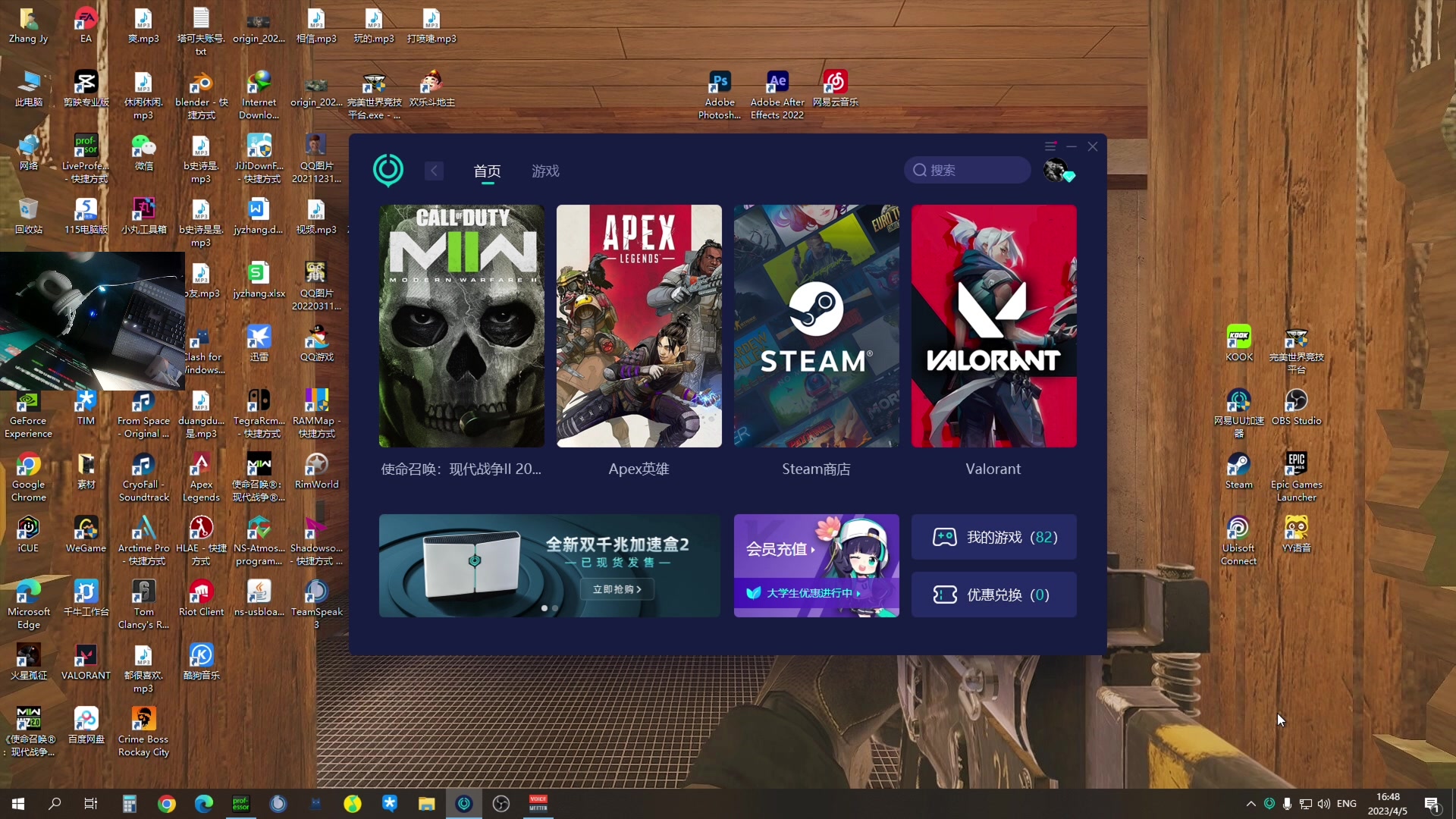The image size is (1456, 819).
Task: Open the 百度网盘 desktop icon
Action: [x=86, y=726]
